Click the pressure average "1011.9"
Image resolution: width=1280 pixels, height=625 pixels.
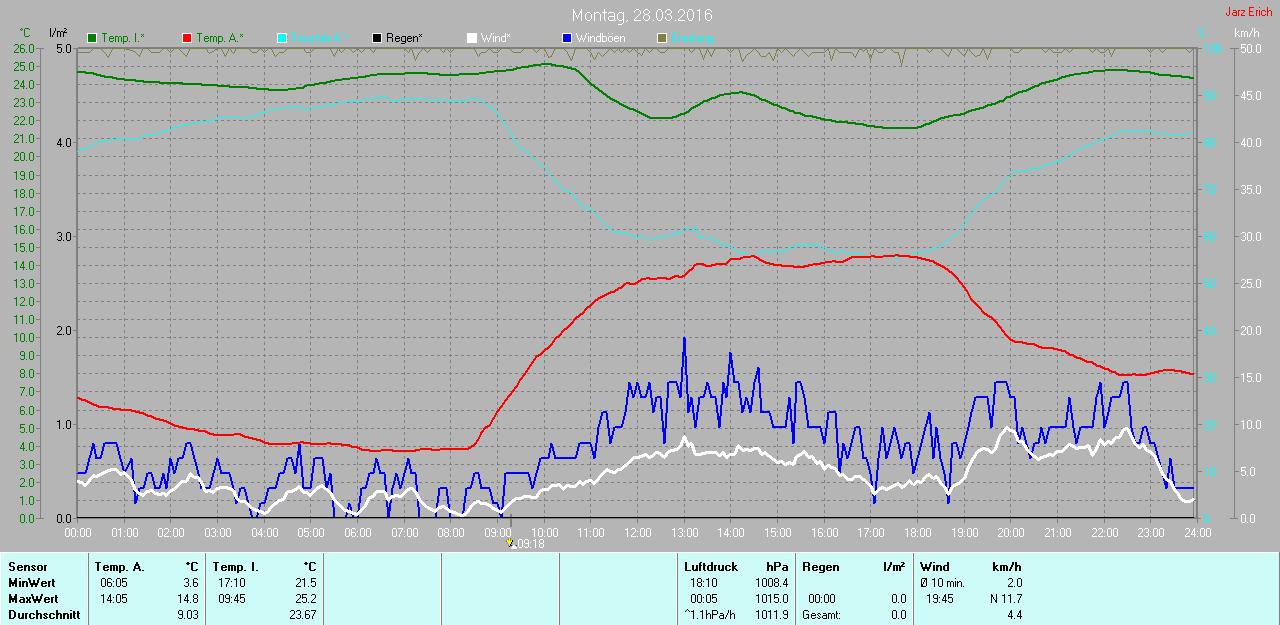(771, 615)
